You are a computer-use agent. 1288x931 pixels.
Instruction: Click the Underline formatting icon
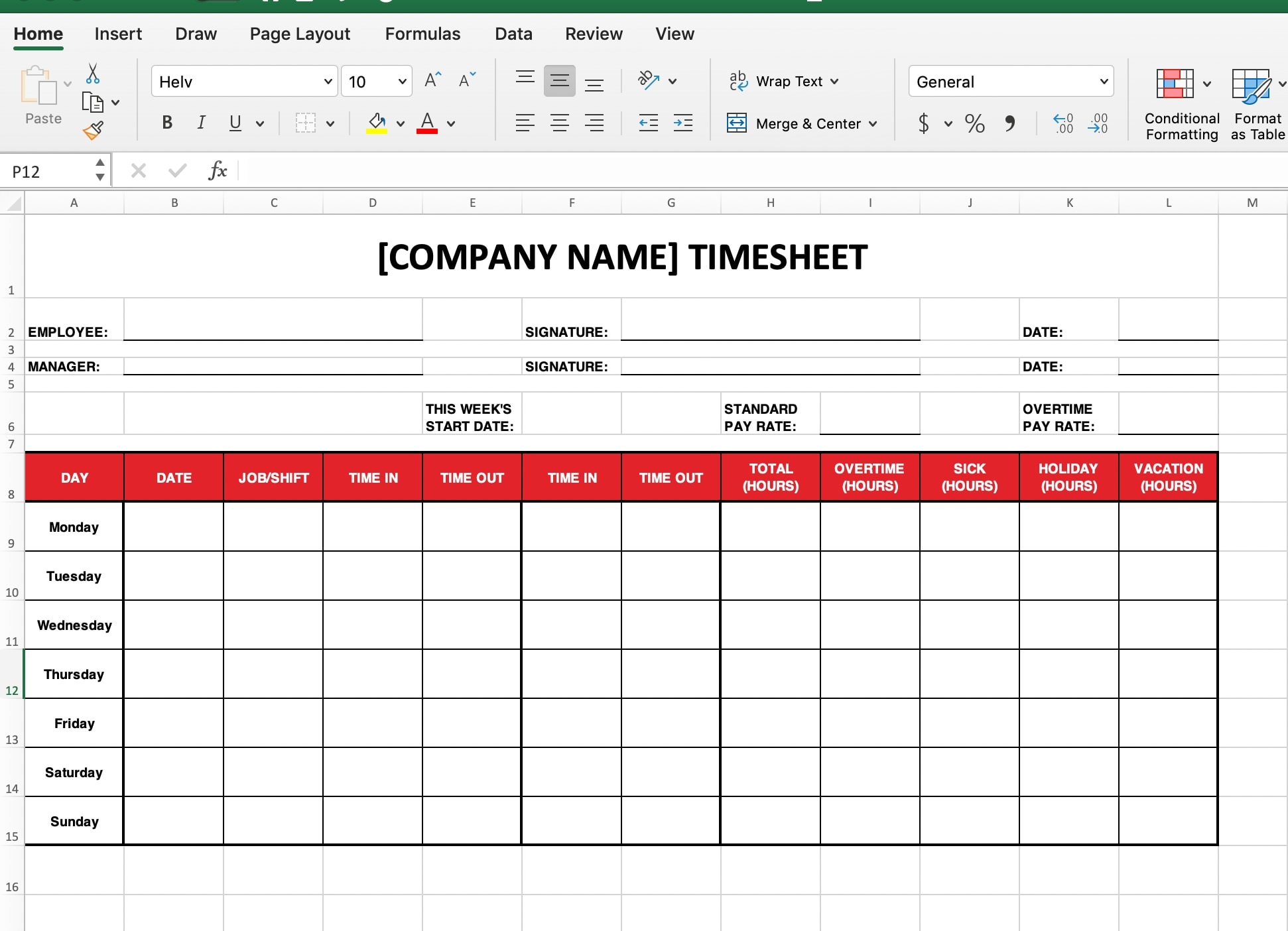235,122
